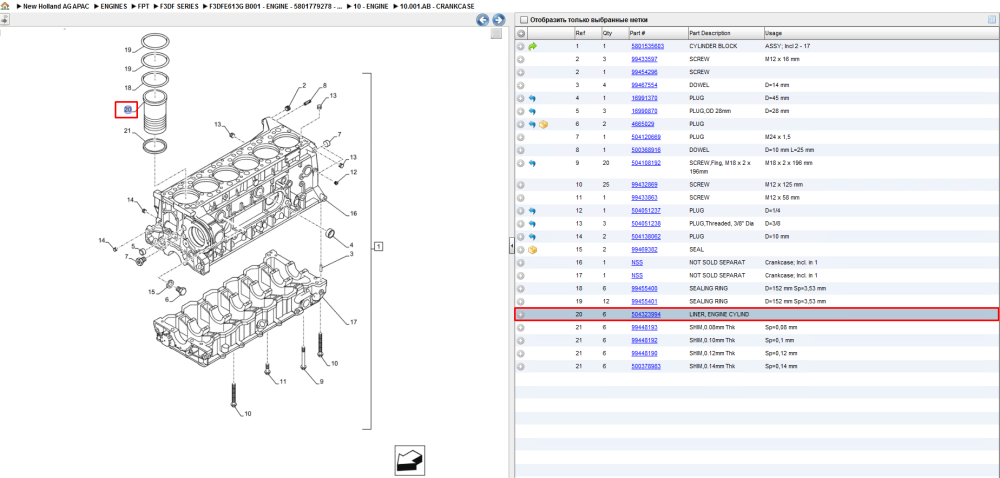Collapse the parts panel with the splitter arrow
The height and width of the screenshot is (478, 1000).
pos(511,246)
